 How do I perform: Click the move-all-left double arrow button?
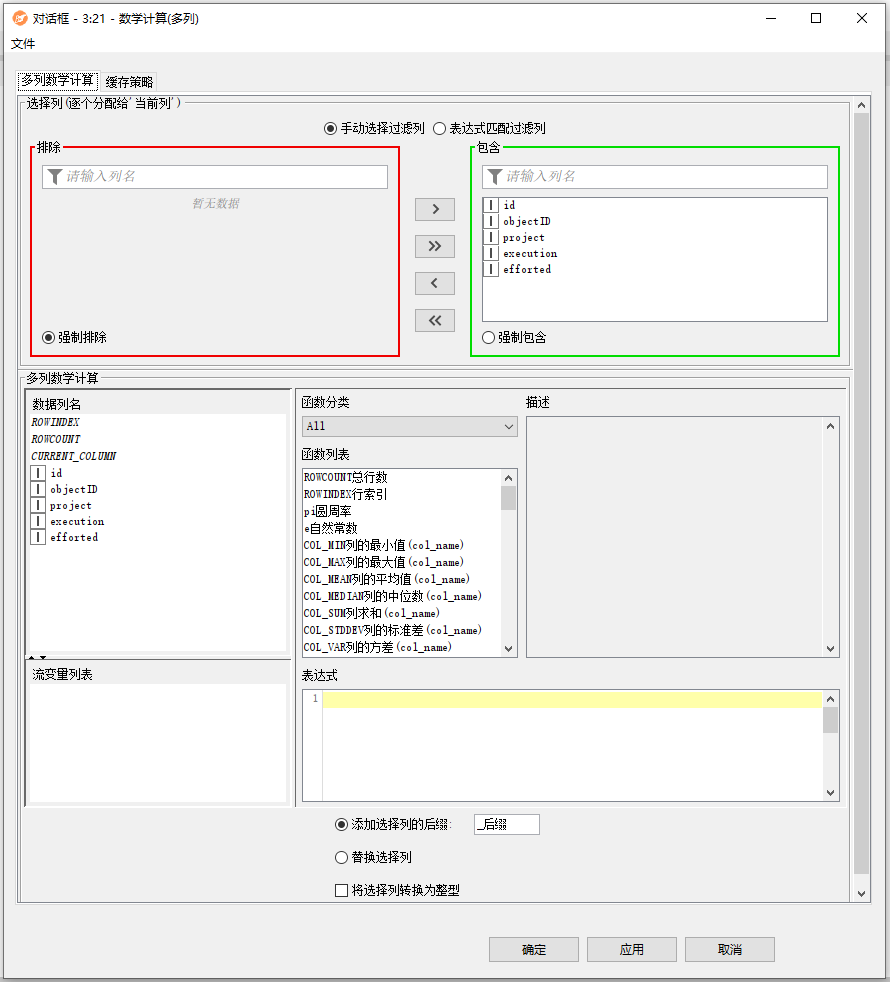434,320
